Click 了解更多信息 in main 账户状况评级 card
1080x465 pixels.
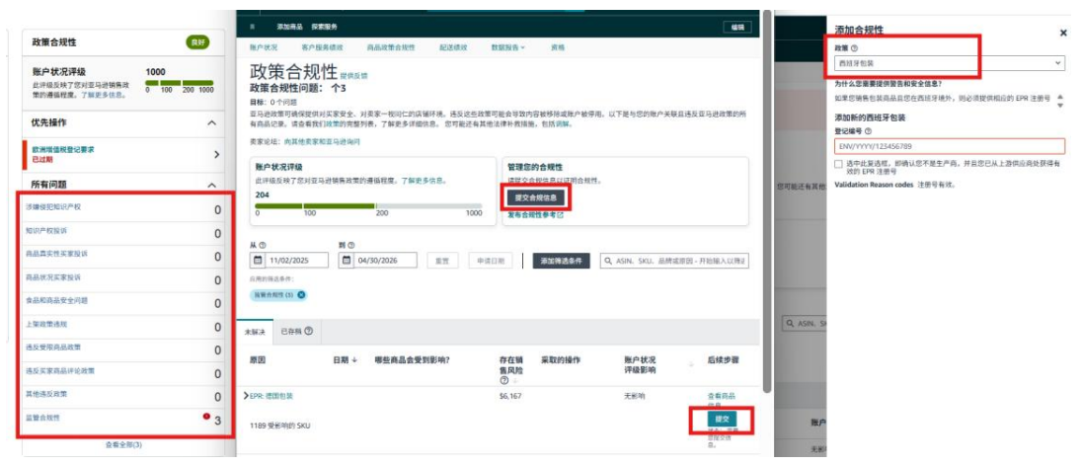coord(423,180)
